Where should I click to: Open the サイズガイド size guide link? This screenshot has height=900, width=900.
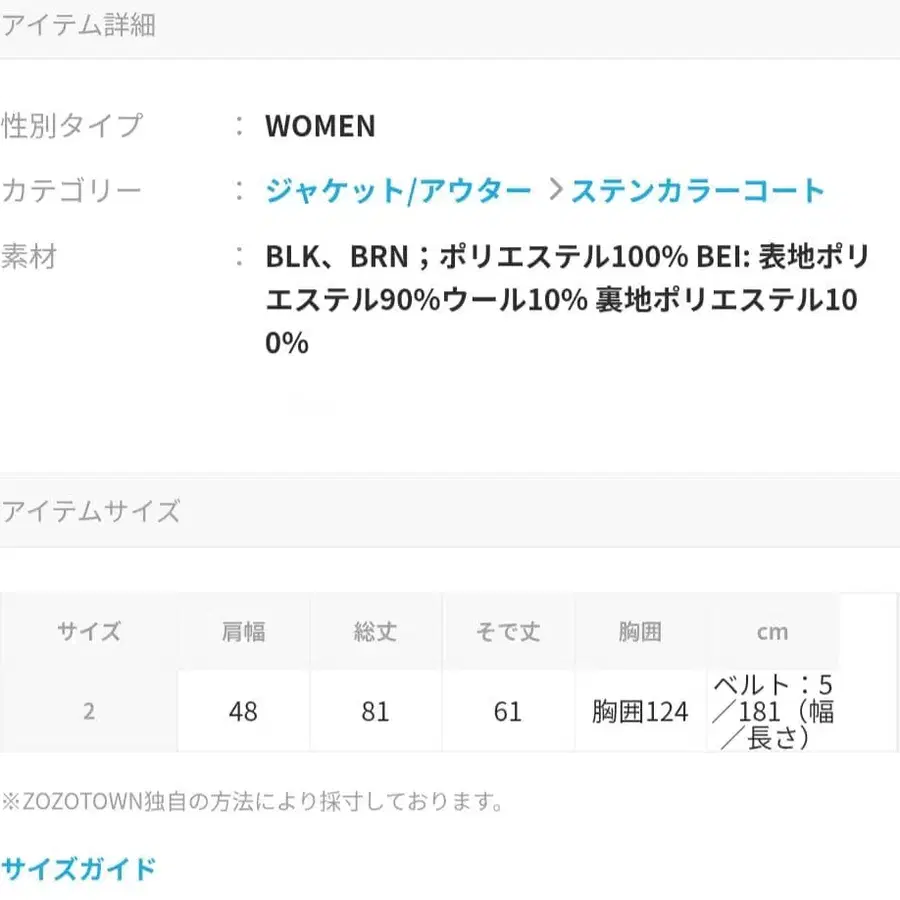pos(78,868)
